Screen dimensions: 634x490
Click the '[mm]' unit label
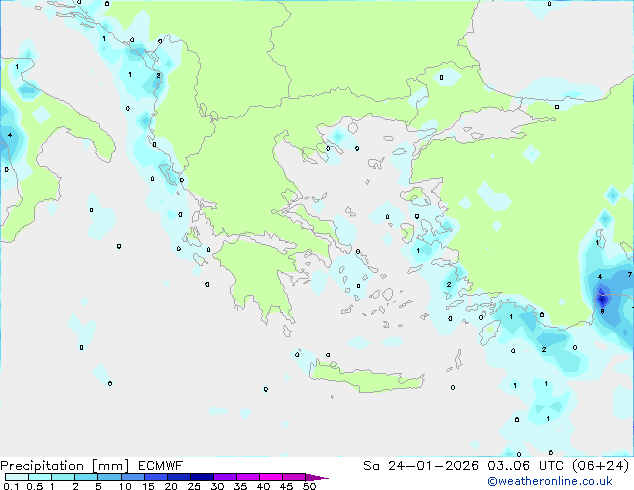point(111,466)
